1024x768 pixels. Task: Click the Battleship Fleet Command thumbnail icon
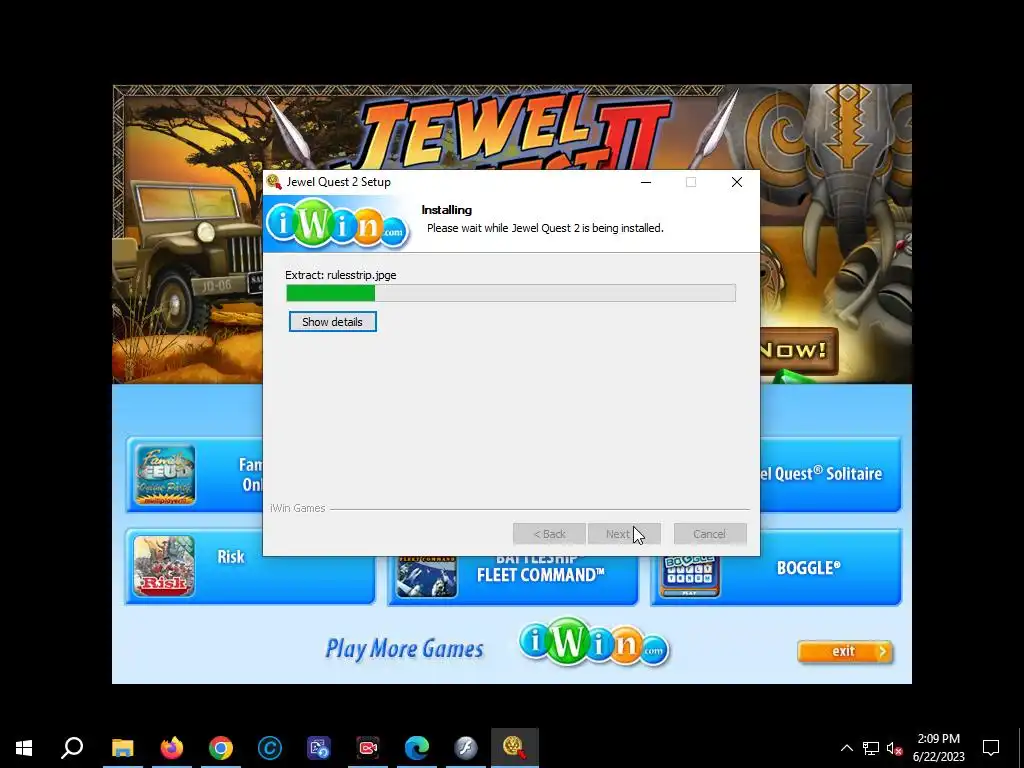(426, 577)
